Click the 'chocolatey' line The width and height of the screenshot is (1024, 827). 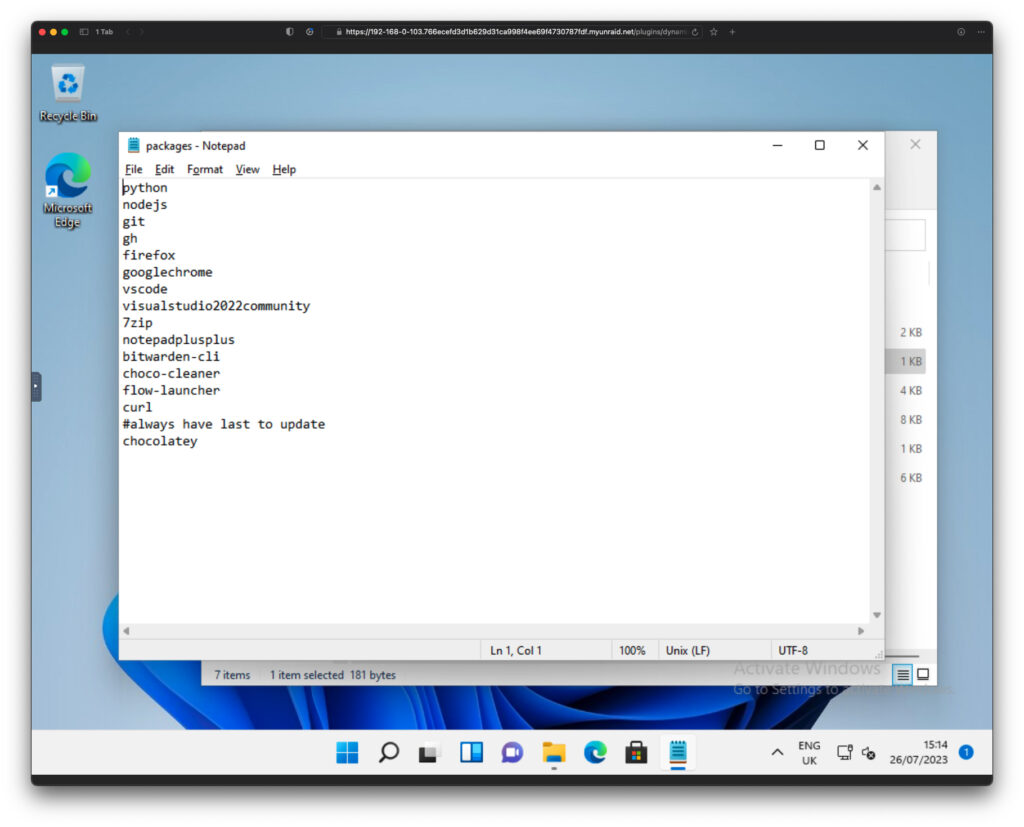click(160, 442)
